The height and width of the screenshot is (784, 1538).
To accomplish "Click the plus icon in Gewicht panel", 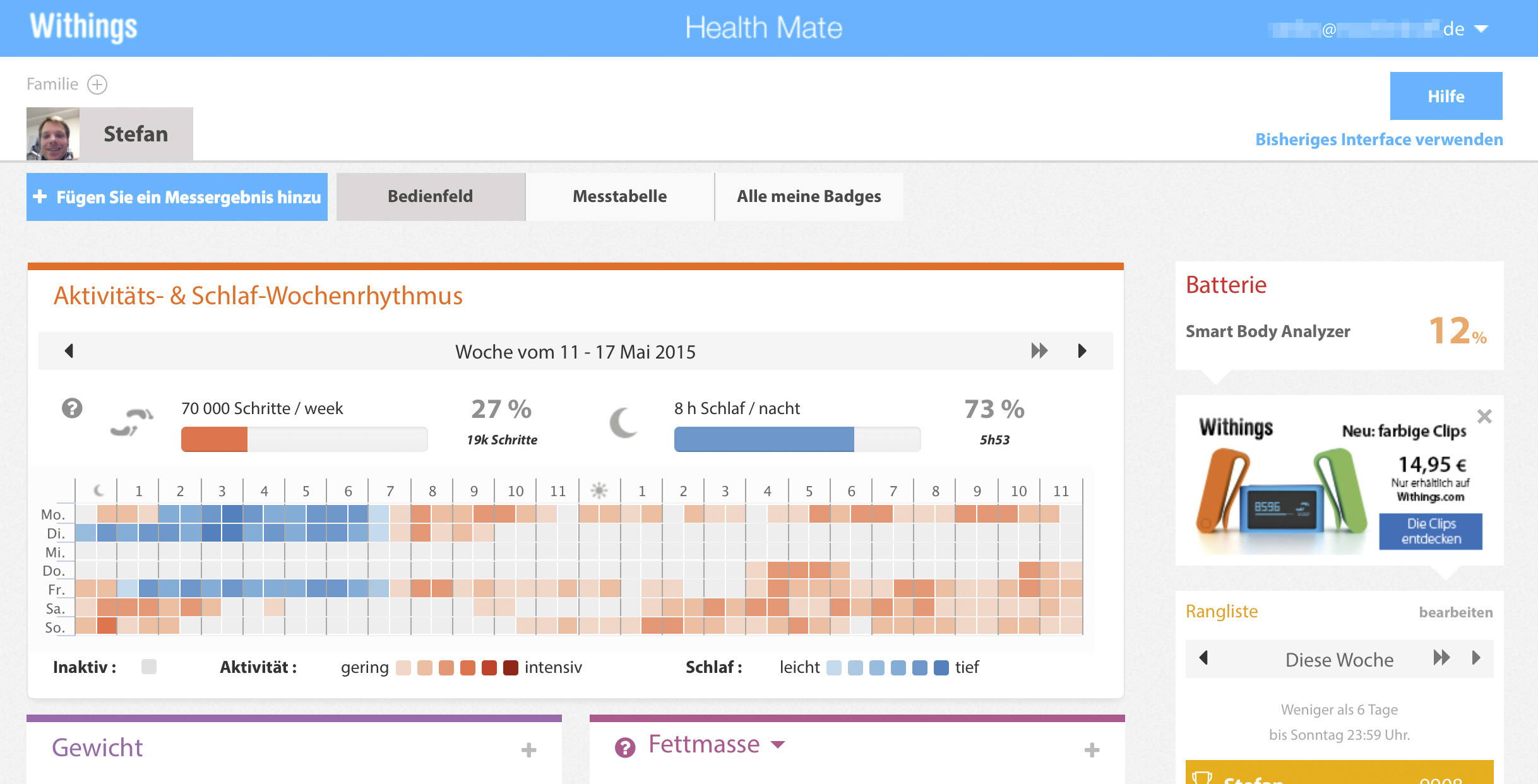I will [528, 750].
